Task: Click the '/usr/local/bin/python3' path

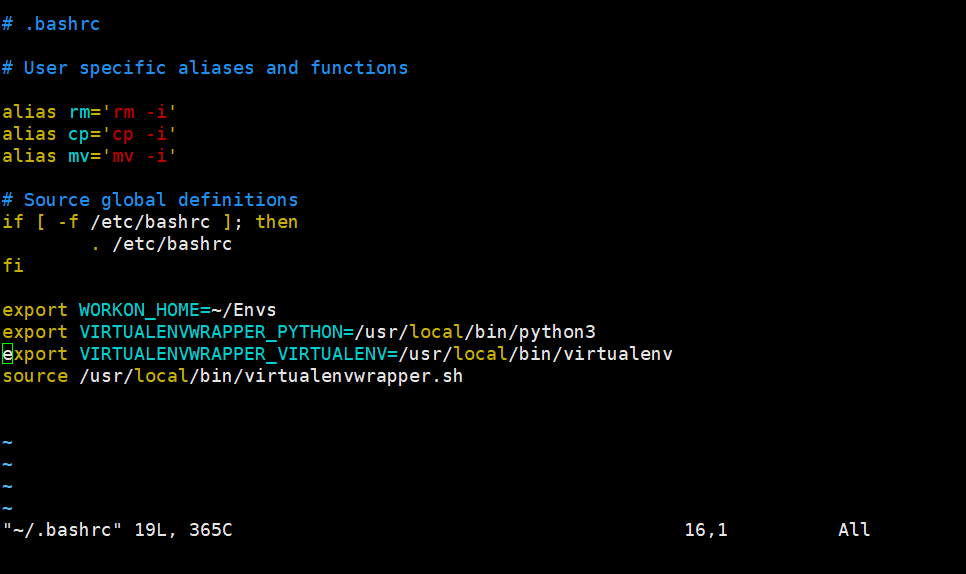Action: [x=475, y=333]
